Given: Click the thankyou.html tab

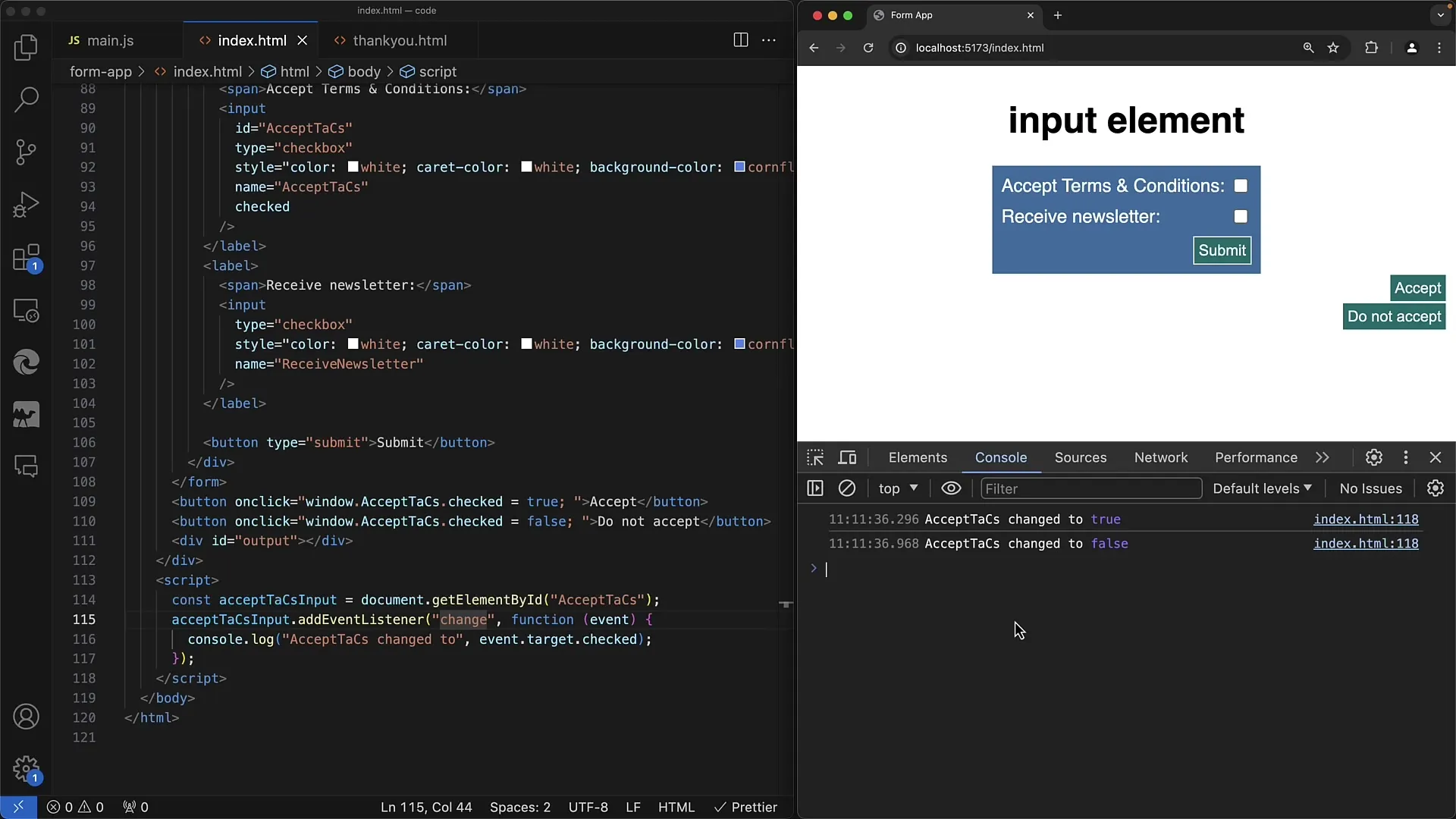Looking at the screenshot, I should tap(399, 40).
